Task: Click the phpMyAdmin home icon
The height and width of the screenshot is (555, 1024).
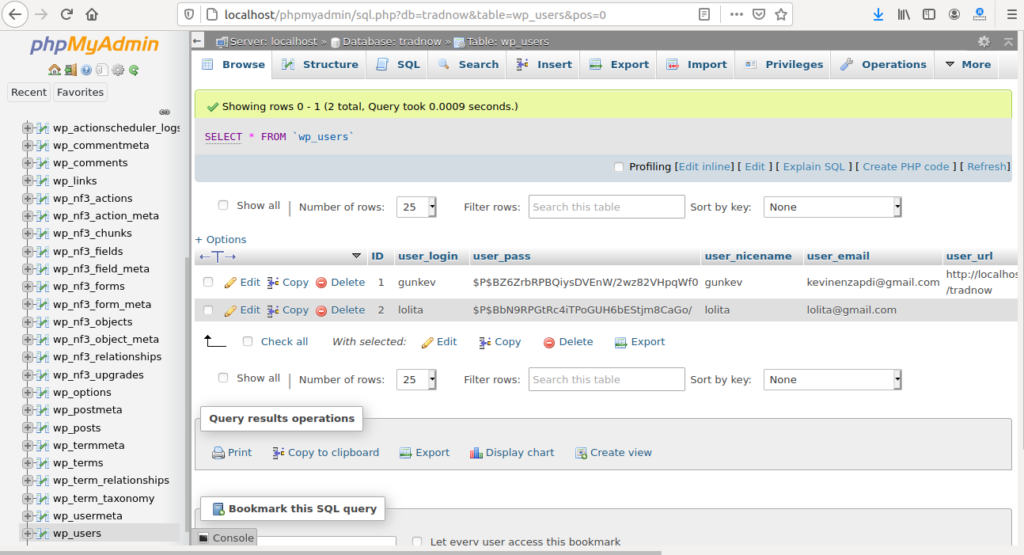Action: tap(54, 70)
